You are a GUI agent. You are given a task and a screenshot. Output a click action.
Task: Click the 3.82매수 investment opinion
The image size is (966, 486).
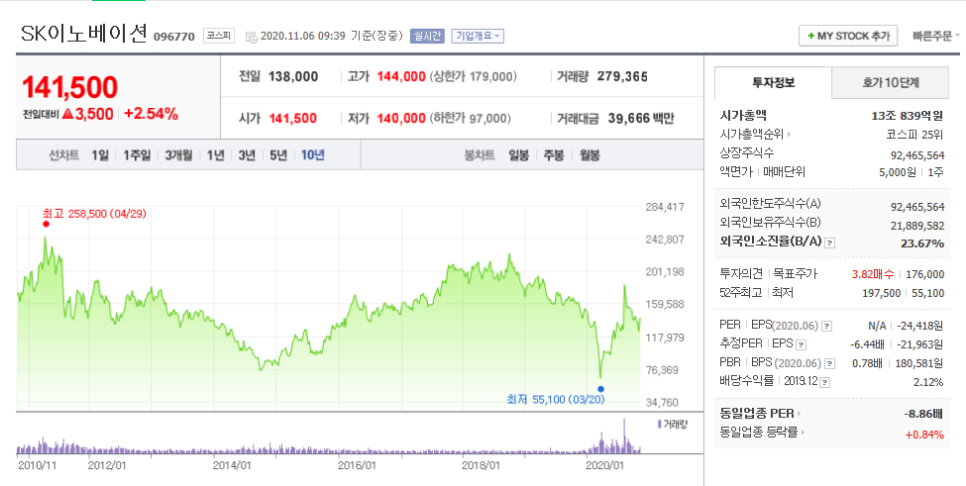[873, 274]
